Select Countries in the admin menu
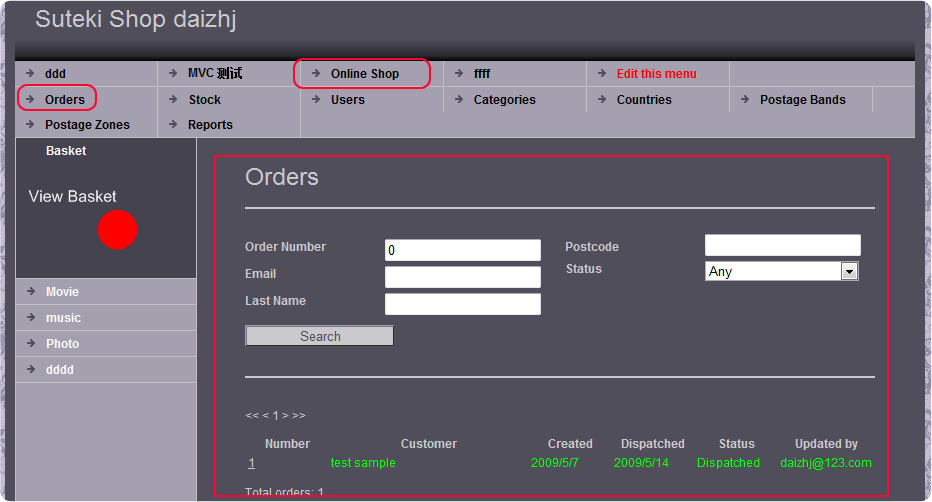Screen dimensions: 932x502 643,99
